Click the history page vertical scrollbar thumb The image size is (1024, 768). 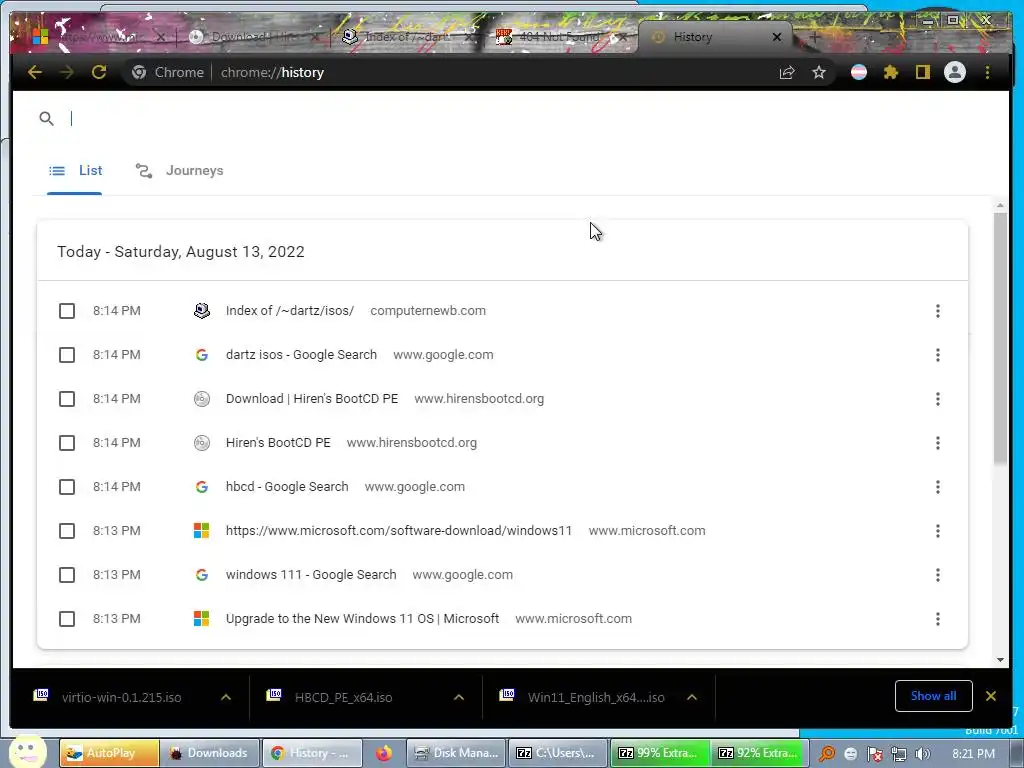(1000, 338)
